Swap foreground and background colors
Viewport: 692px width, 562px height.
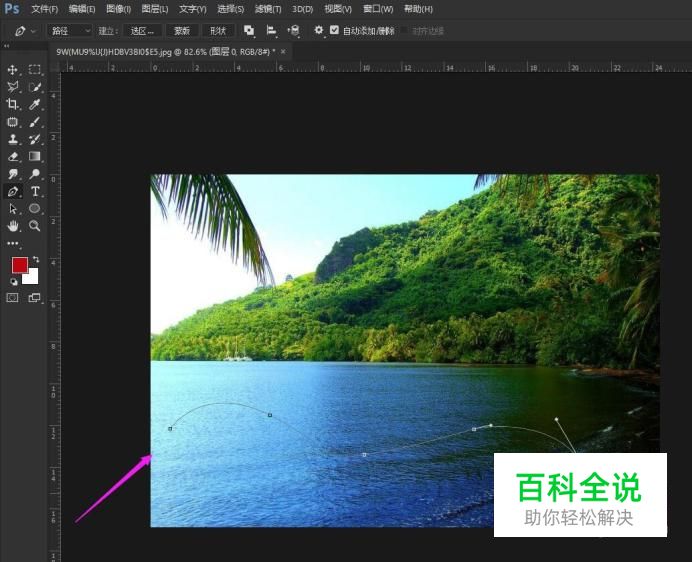(x=36, y=259)
